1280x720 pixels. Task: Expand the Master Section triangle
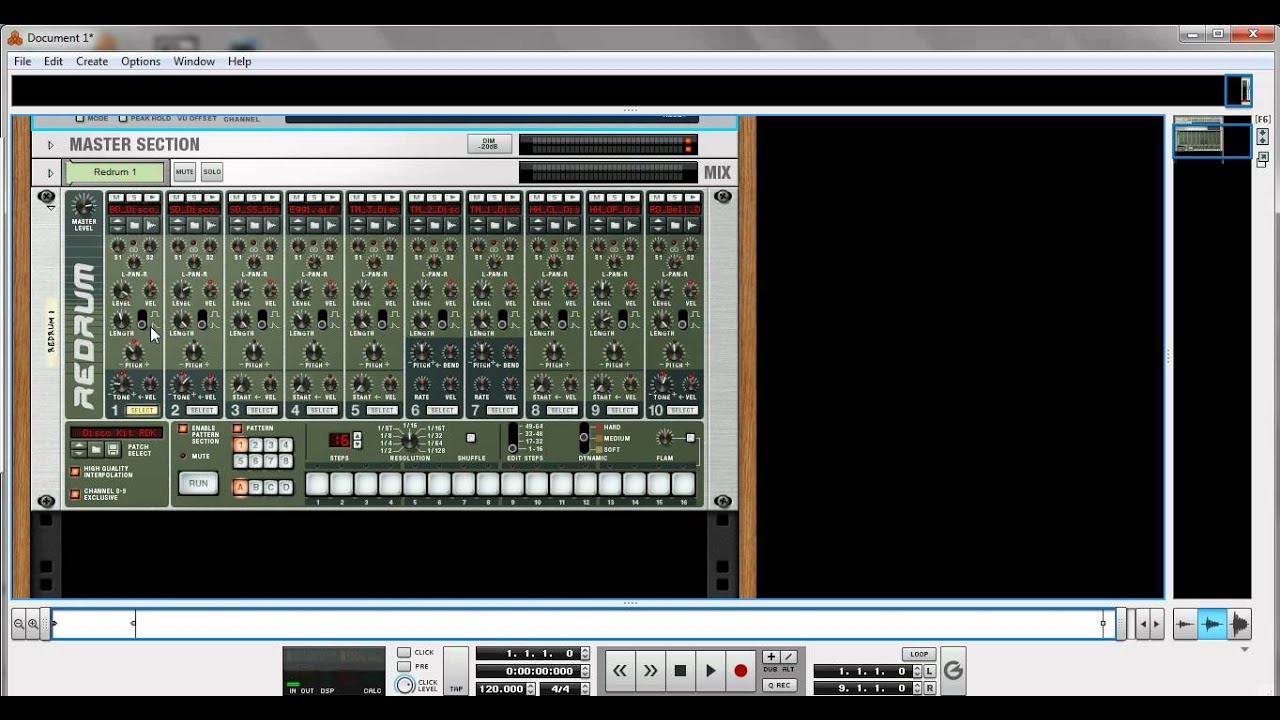click(x=50, y=145)
